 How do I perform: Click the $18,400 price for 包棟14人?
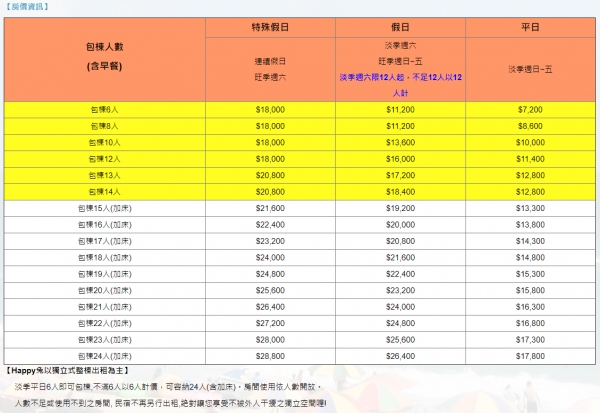[x=400, y=191]
